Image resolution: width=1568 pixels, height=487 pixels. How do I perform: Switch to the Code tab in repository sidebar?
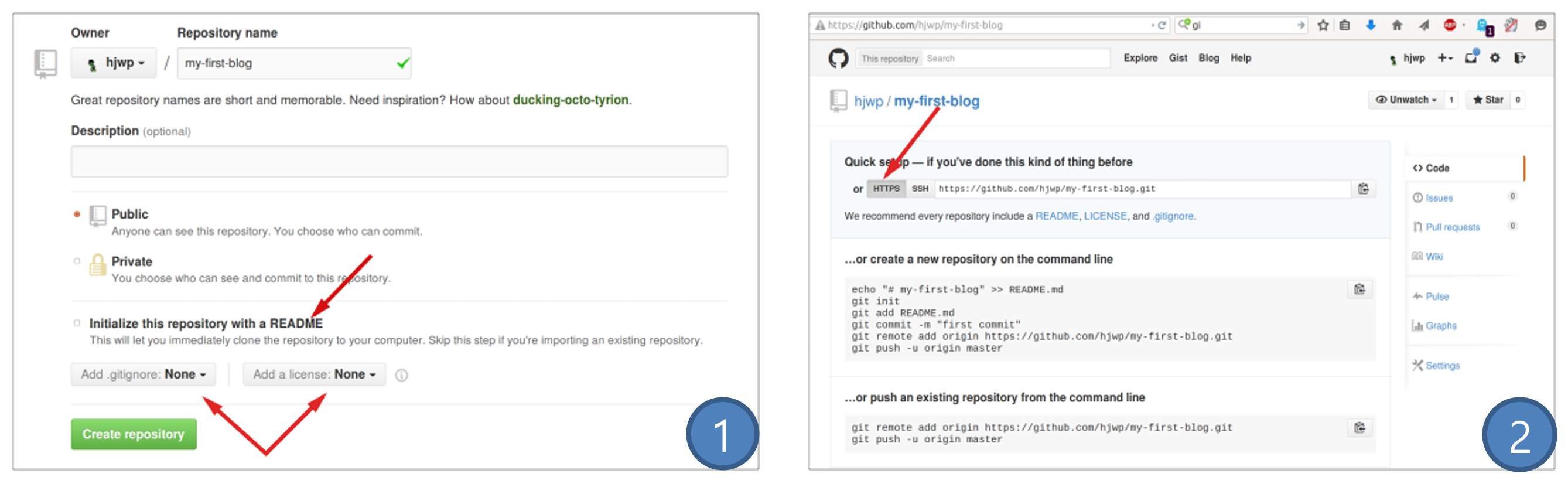[1467, 168]
